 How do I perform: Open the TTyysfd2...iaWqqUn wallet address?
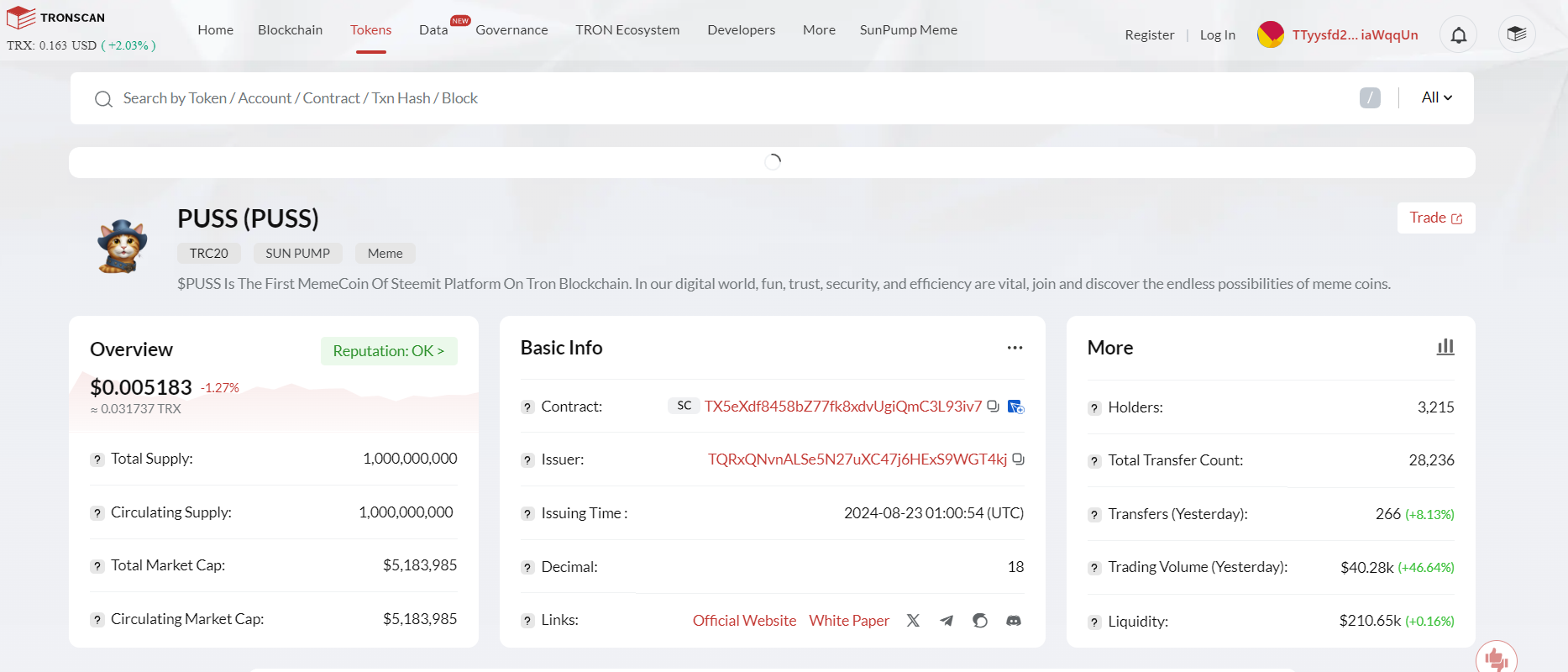tap(1355, 35)
